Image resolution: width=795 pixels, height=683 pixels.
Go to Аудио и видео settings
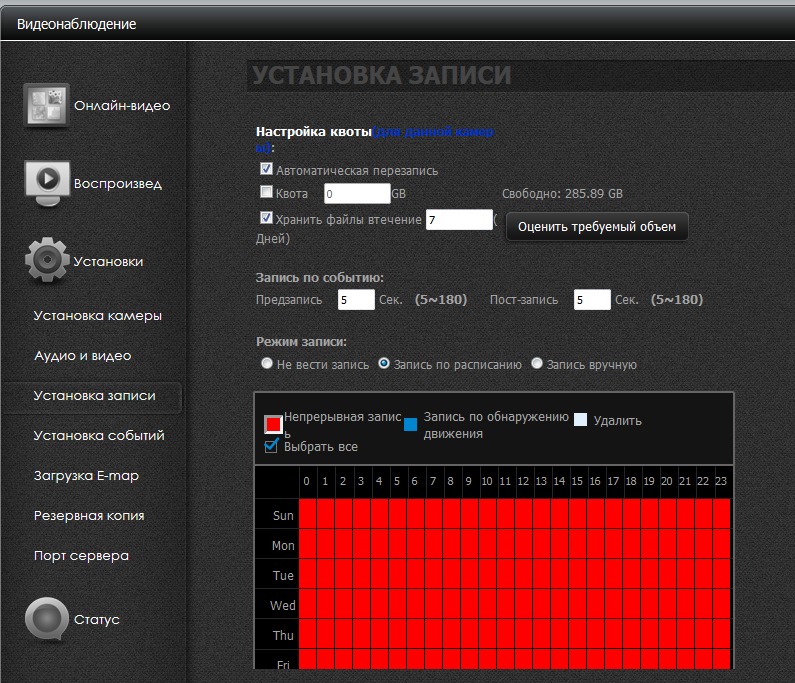pyautogui.click(x=82, y=356)
